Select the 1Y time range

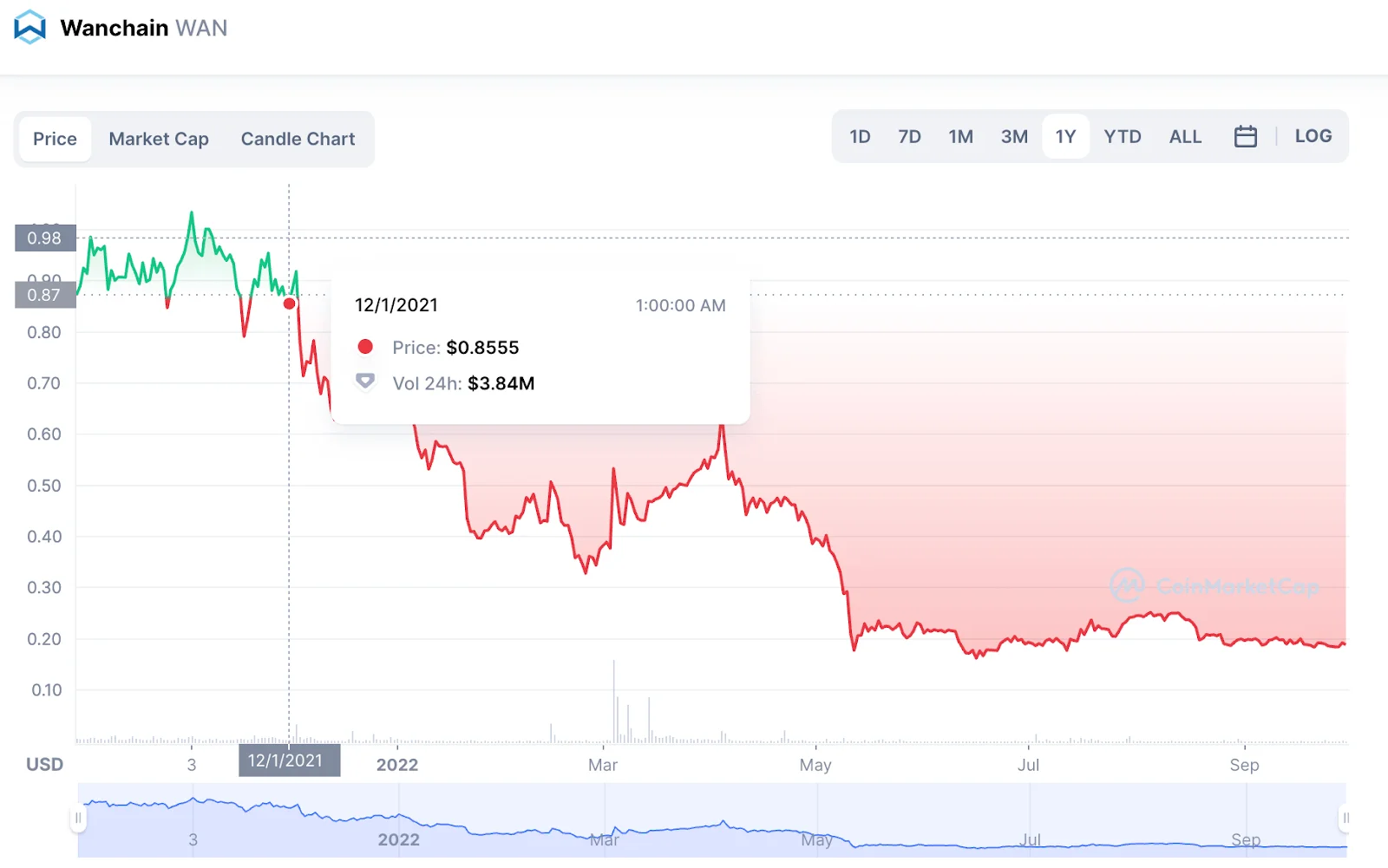click(x=1065, y=136)
